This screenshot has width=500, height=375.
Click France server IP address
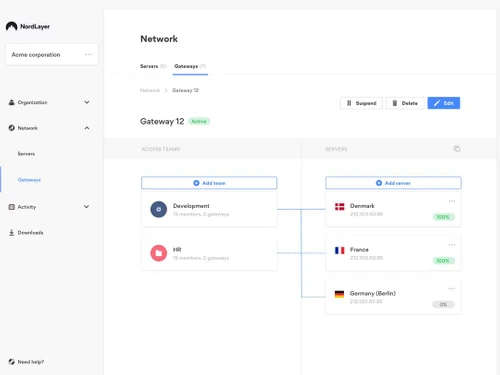[x=366, y=258]
